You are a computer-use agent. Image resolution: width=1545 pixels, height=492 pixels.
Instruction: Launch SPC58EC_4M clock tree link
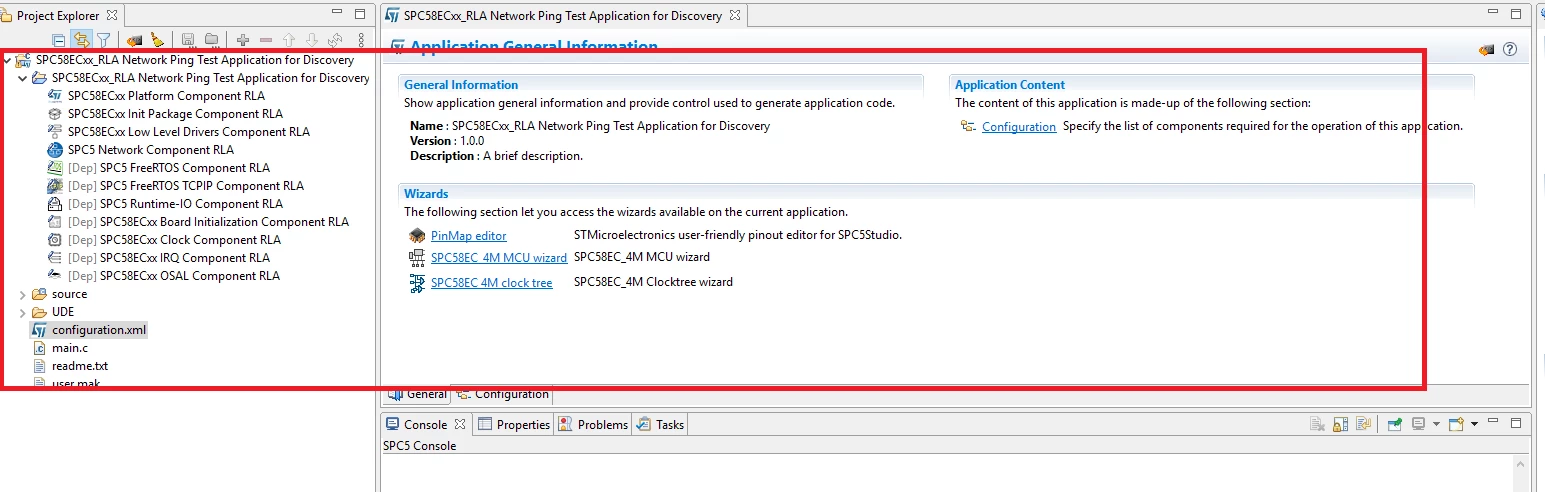pos(492,283)
